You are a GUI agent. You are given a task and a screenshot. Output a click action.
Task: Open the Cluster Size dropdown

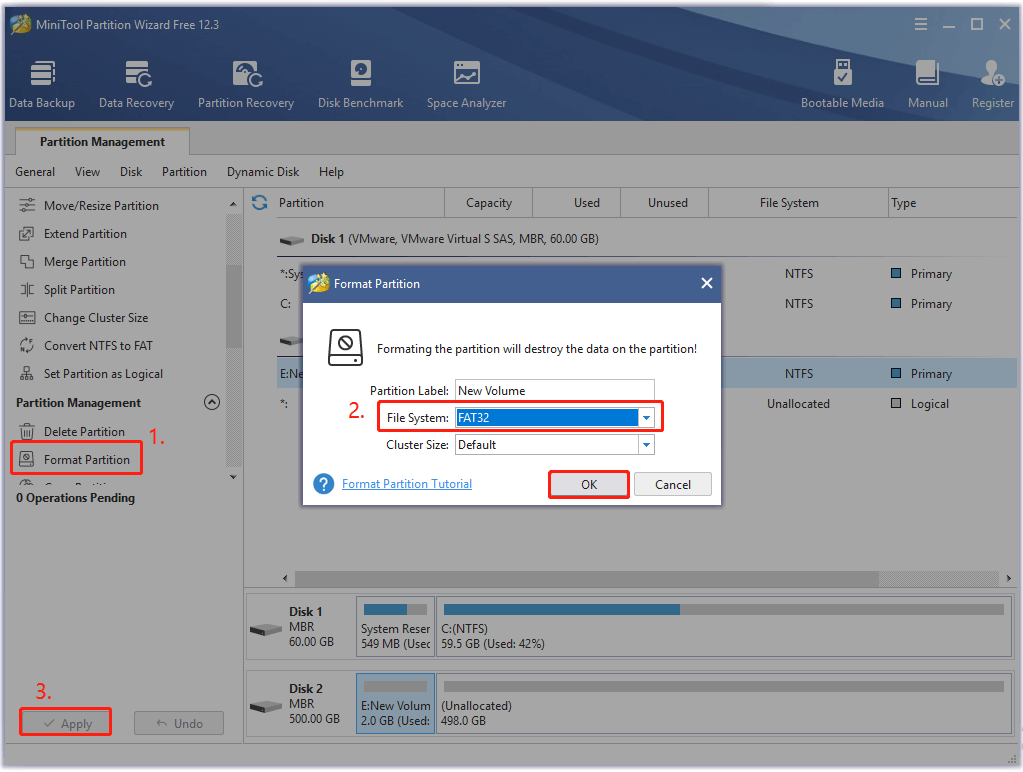click(646, 444)
